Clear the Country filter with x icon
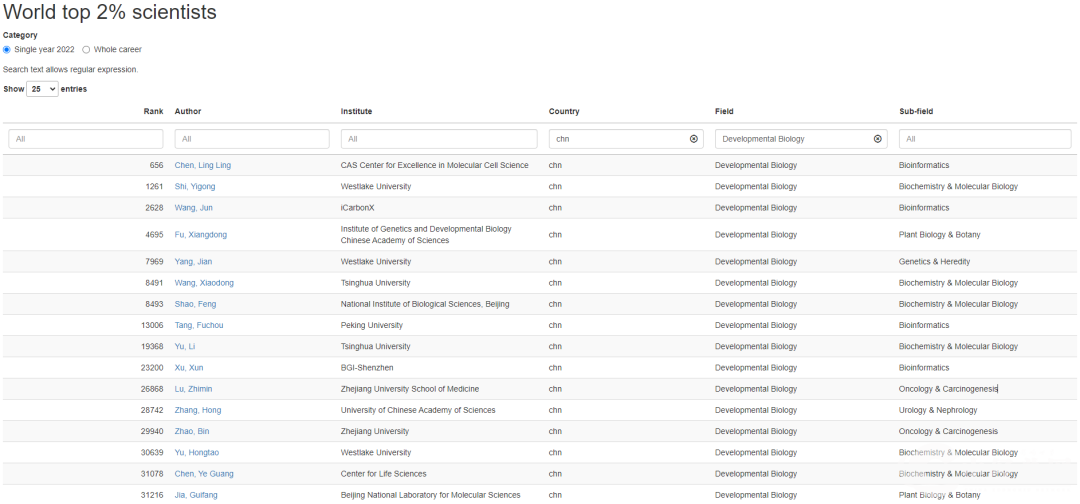This screenshot has width=1080, height=504. coord(694,139)
